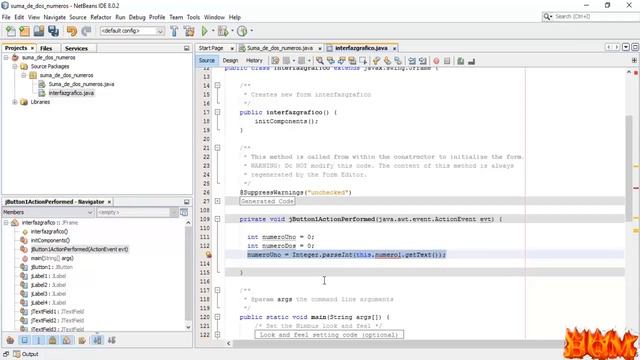The width and height of the screenshot is (640, 360).
Task: Open the Tools menu
Action: (193, 17)
